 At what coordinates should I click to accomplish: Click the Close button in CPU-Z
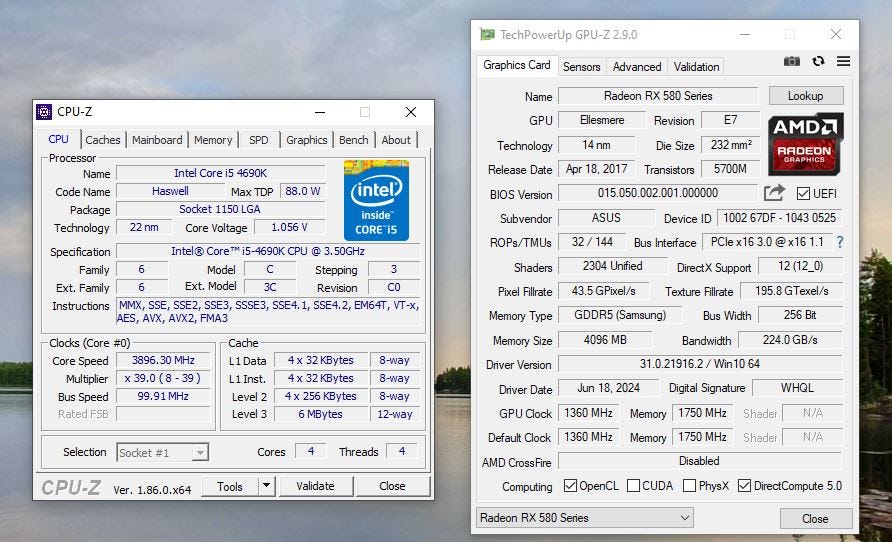[x=392, y=486]
